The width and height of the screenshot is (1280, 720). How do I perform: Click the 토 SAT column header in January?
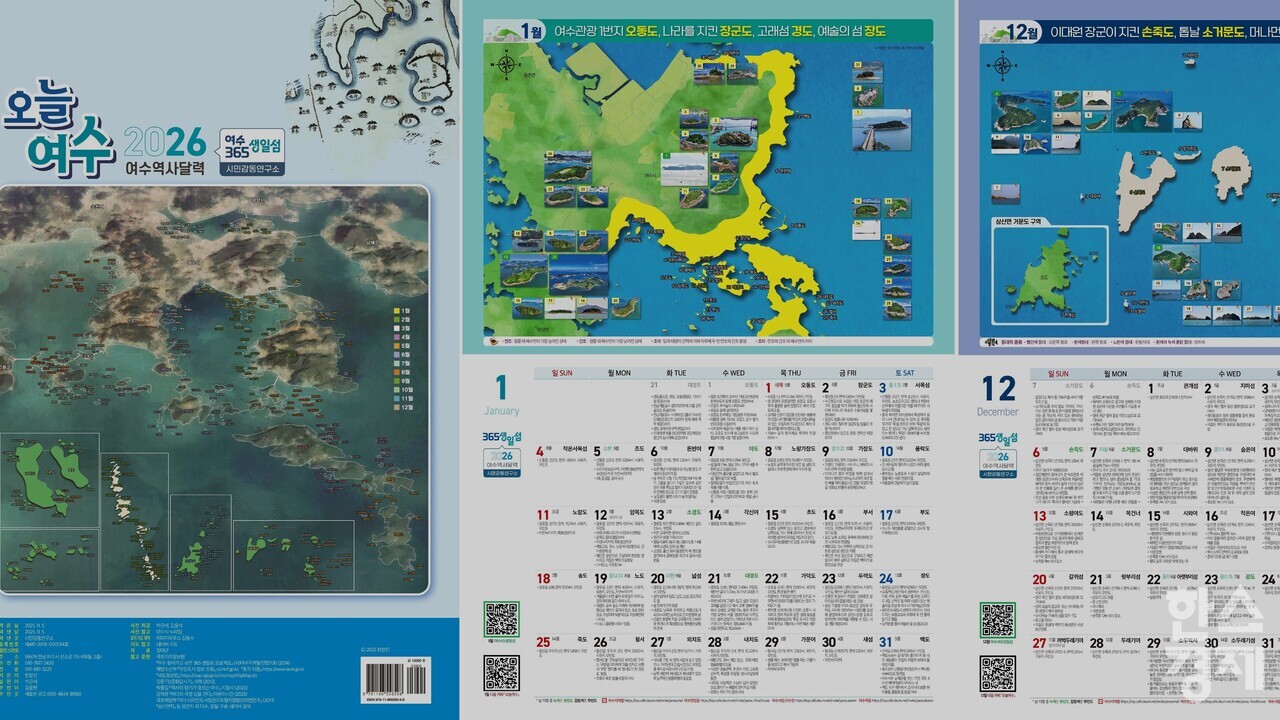click(x=905, y=373)
